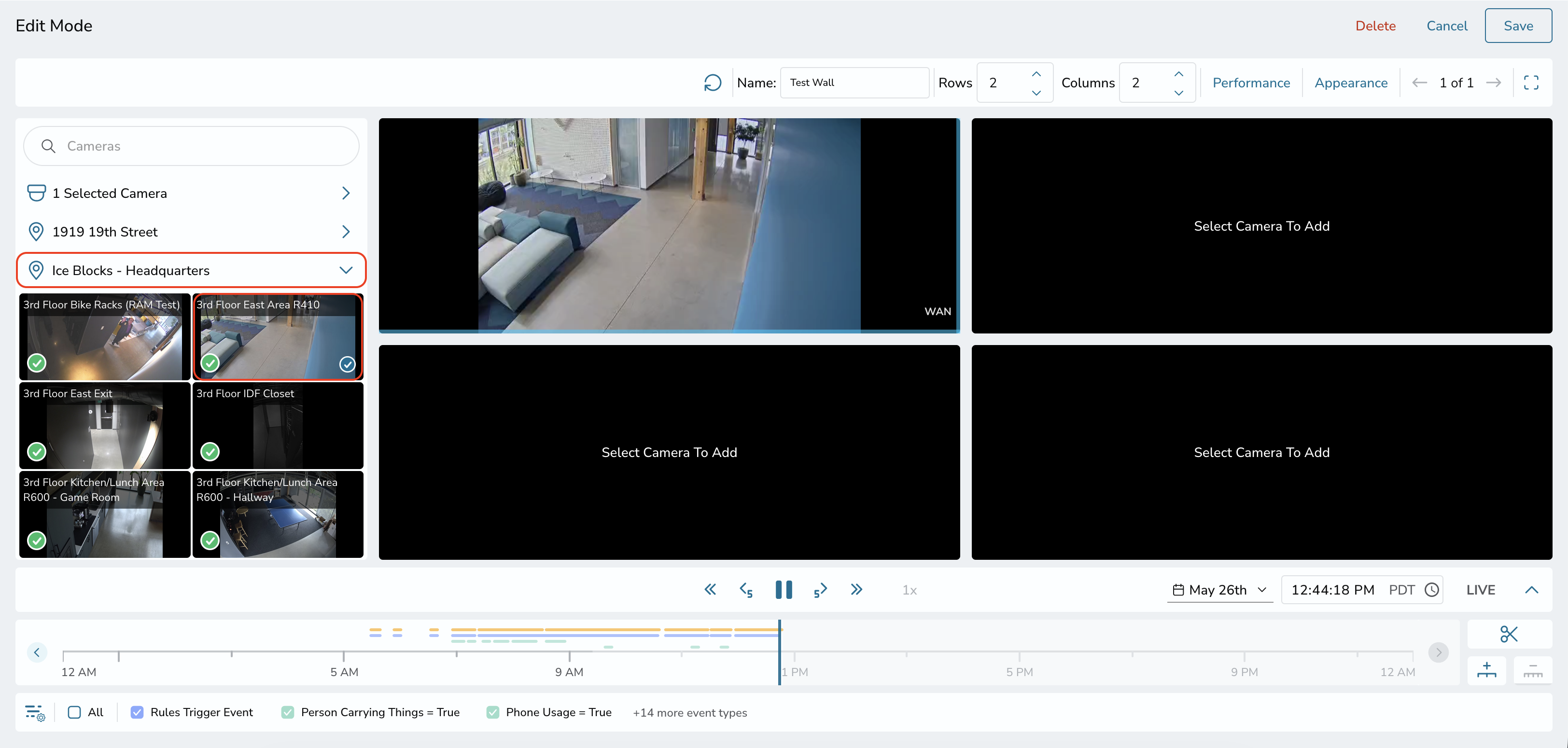Select 3rd Floor Bike Racks camera thumbnail

(105, 336)
